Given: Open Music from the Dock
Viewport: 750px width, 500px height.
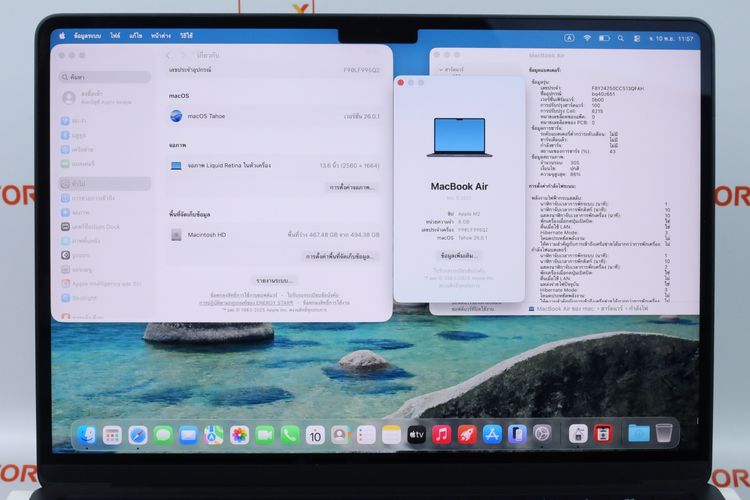Looking at the screenshot, I should click(x=441, y=435).
